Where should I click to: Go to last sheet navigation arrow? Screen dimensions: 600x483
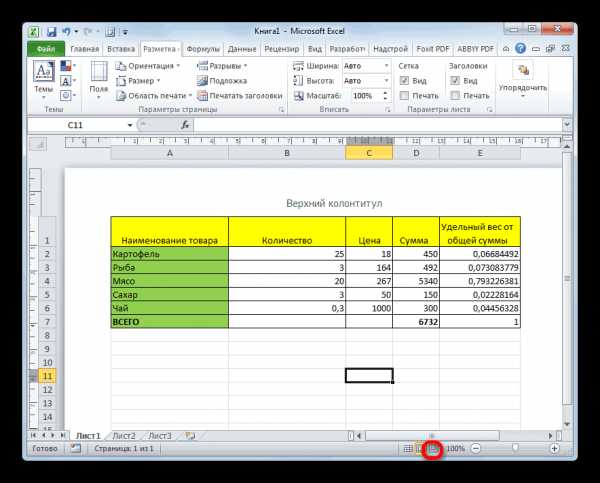[x=62, y=436]
